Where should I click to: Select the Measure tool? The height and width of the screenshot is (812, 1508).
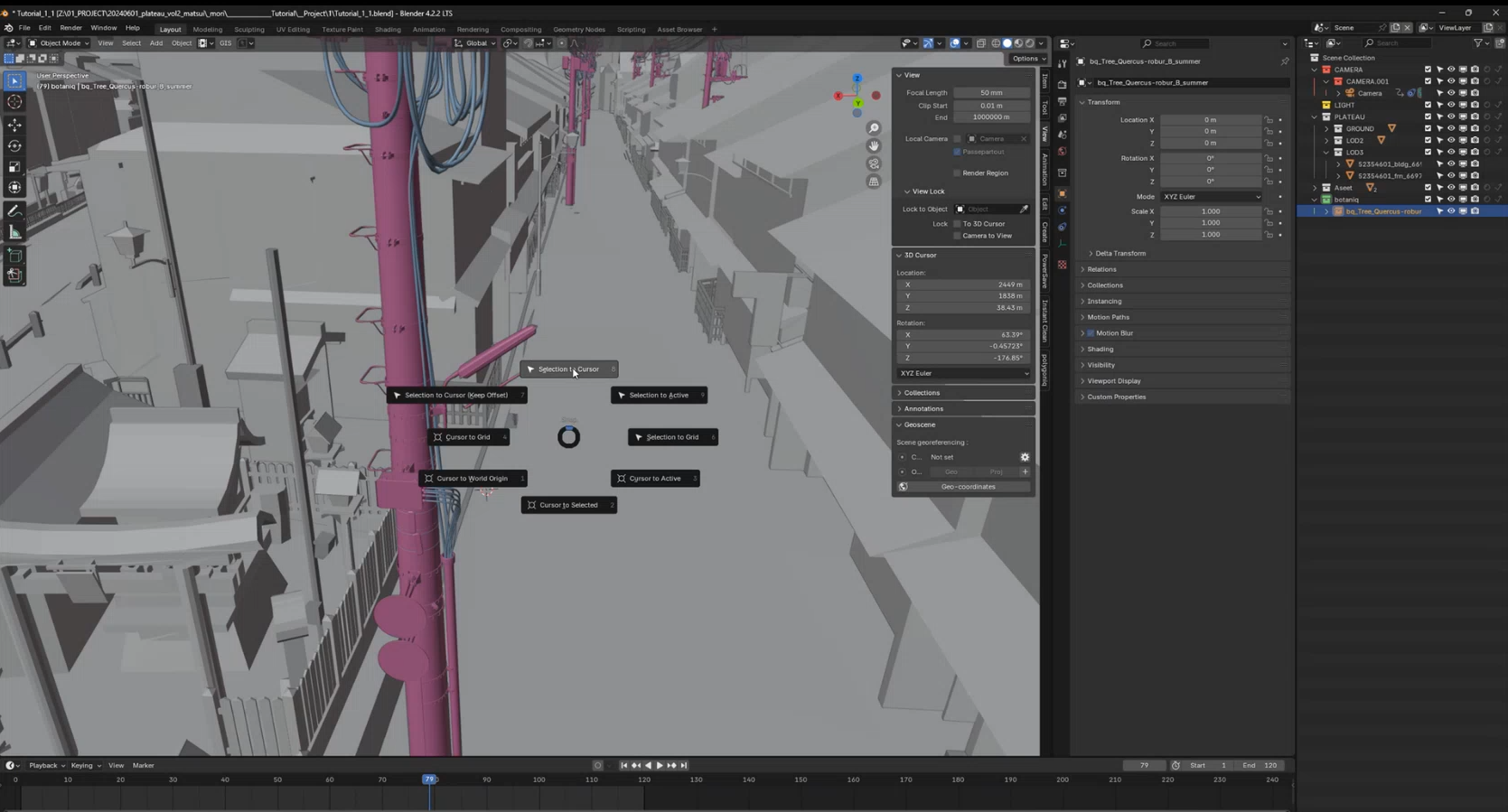(14, 233)
